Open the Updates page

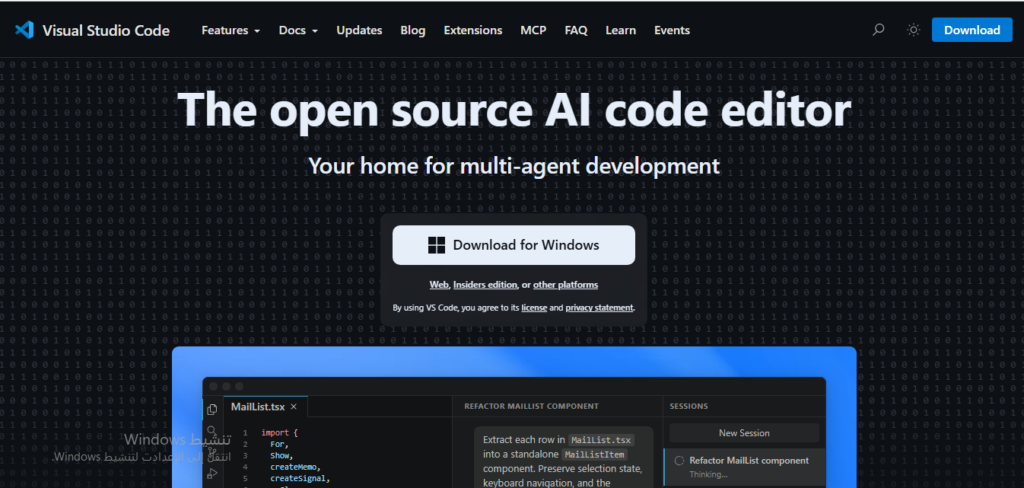tap(359, 30)
